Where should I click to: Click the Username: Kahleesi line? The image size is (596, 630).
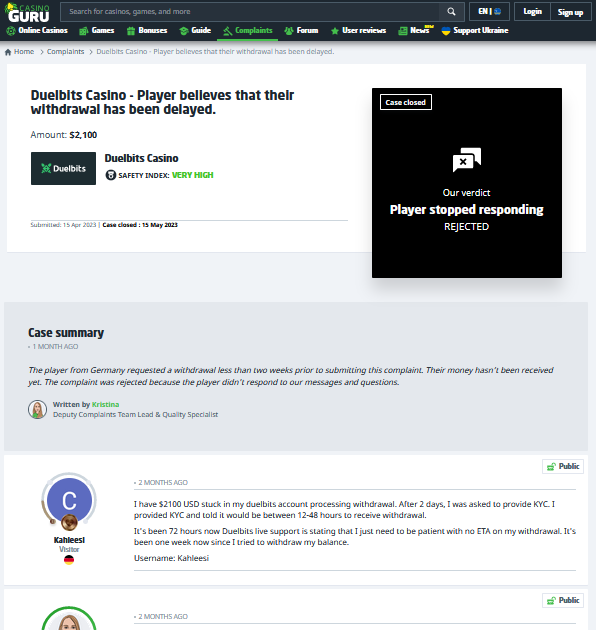pos(171,558)
